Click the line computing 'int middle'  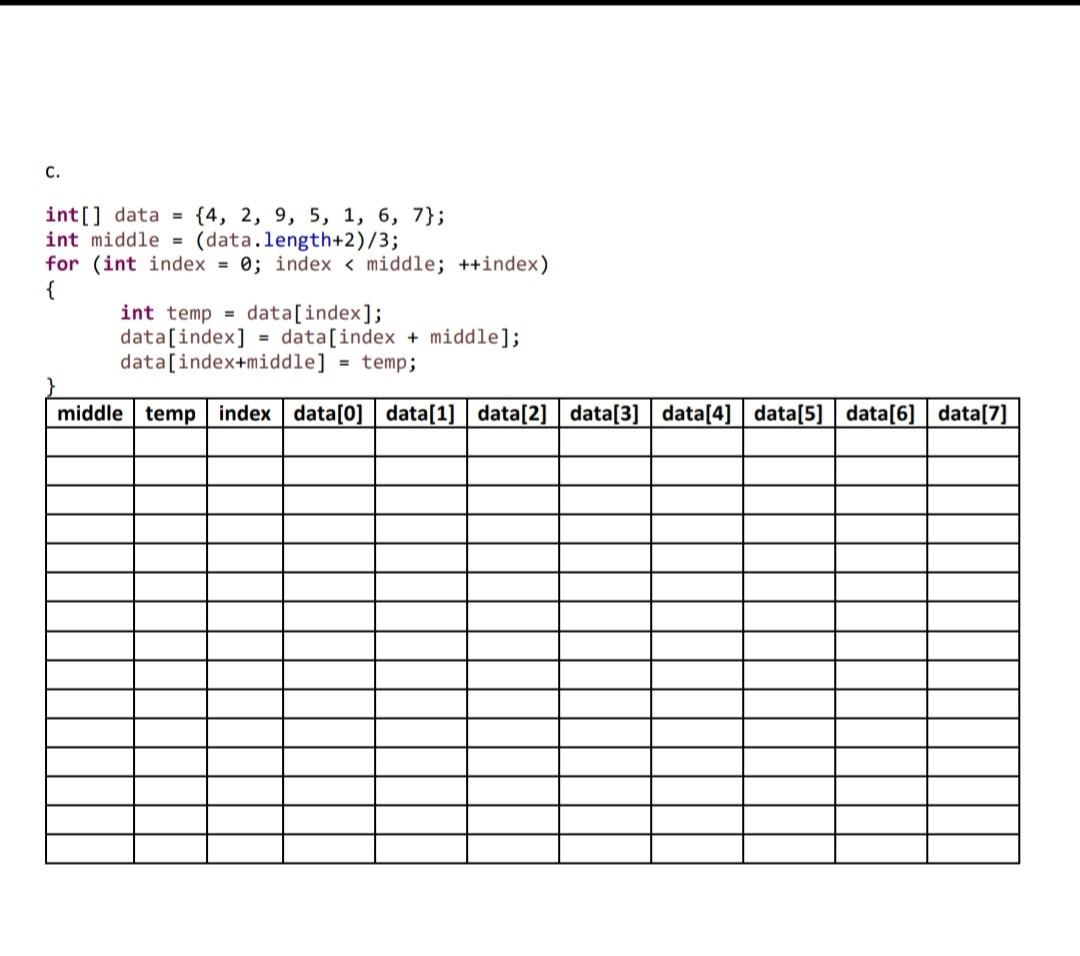tap(222, 240)
